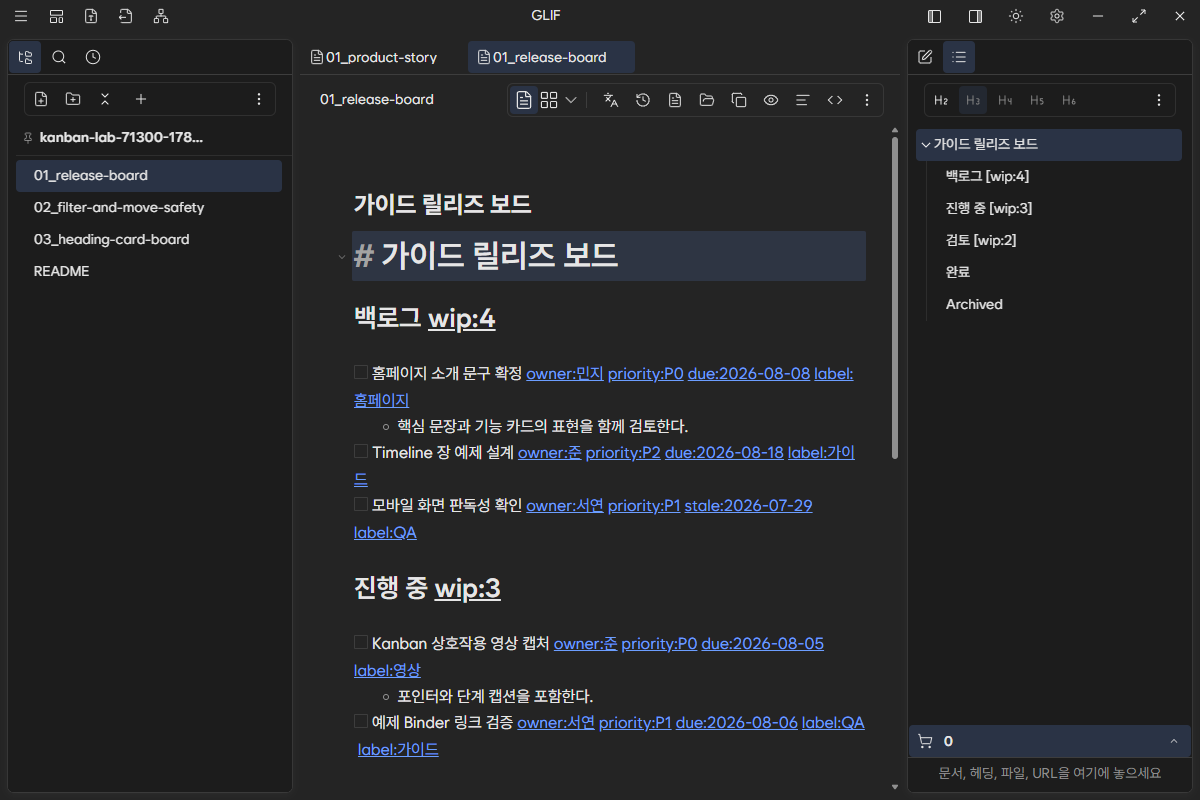Collapse all tree items in file explorer
1200x800 pixels.
(105, 99)
